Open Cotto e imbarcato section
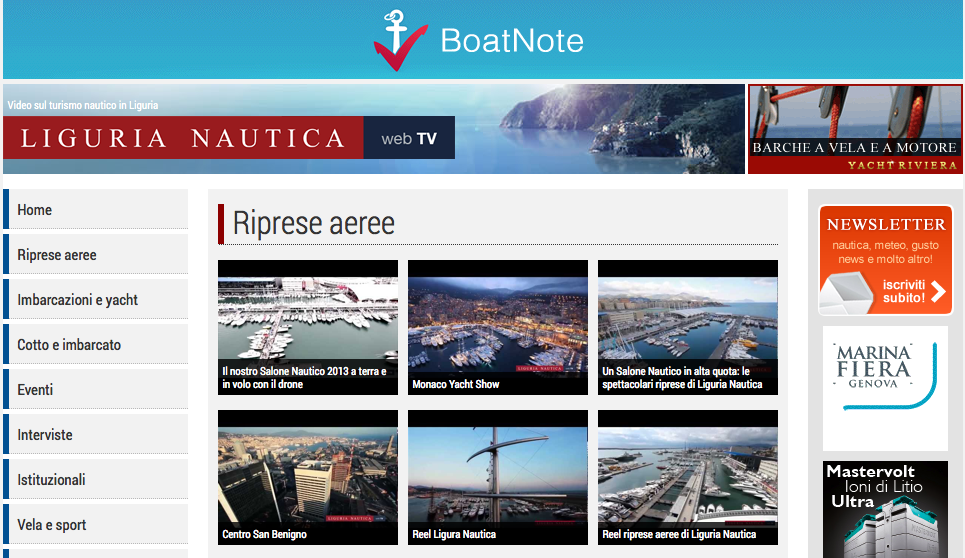Viewport: 965px width, 558px height. (95, 344)
